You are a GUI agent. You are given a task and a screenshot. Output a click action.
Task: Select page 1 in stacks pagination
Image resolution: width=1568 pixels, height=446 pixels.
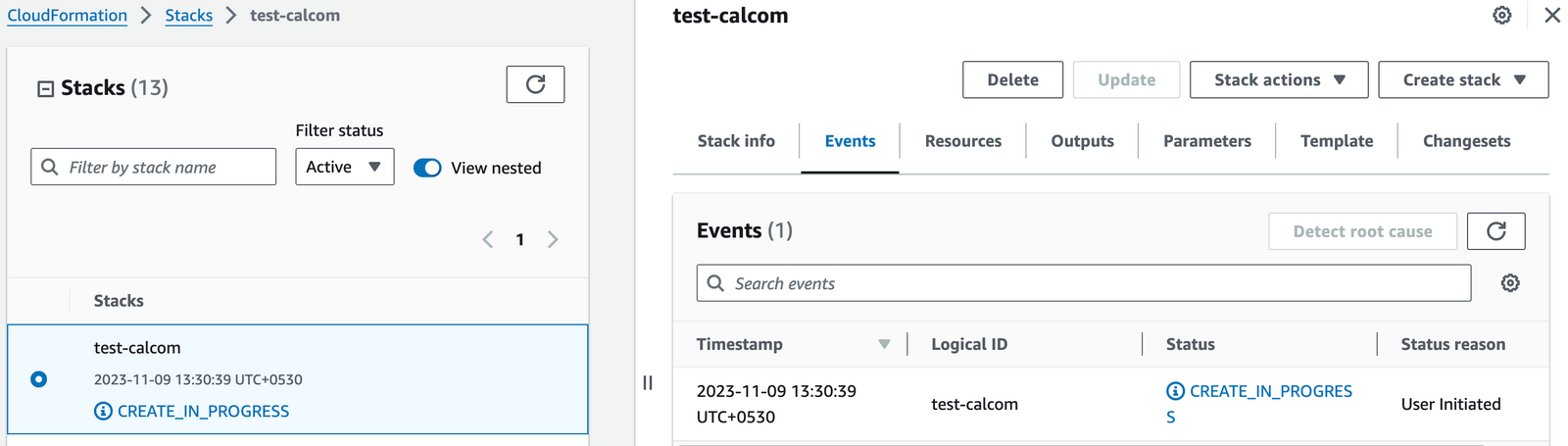coord(519,239)
